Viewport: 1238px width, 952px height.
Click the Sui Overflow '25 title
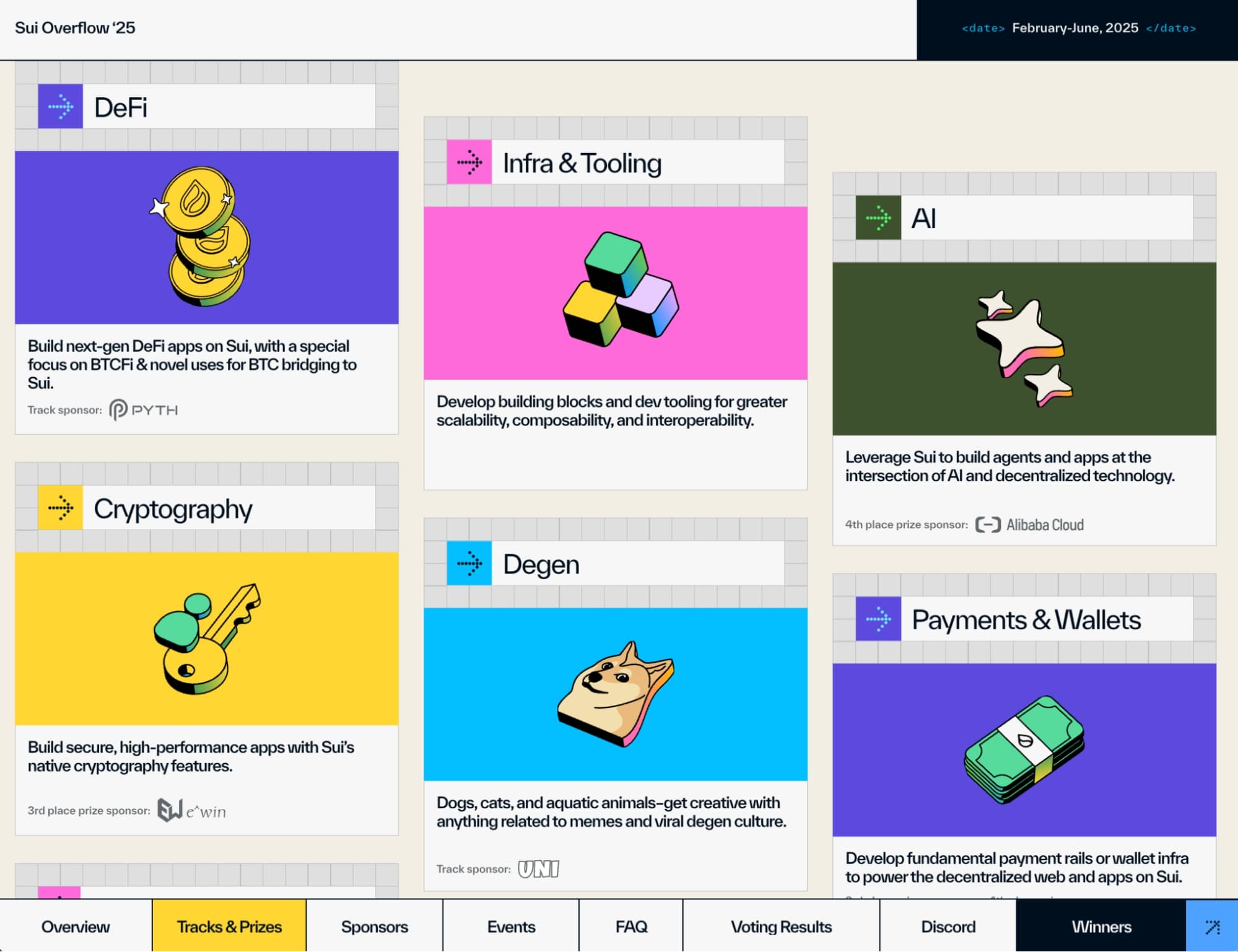[75, 28]
